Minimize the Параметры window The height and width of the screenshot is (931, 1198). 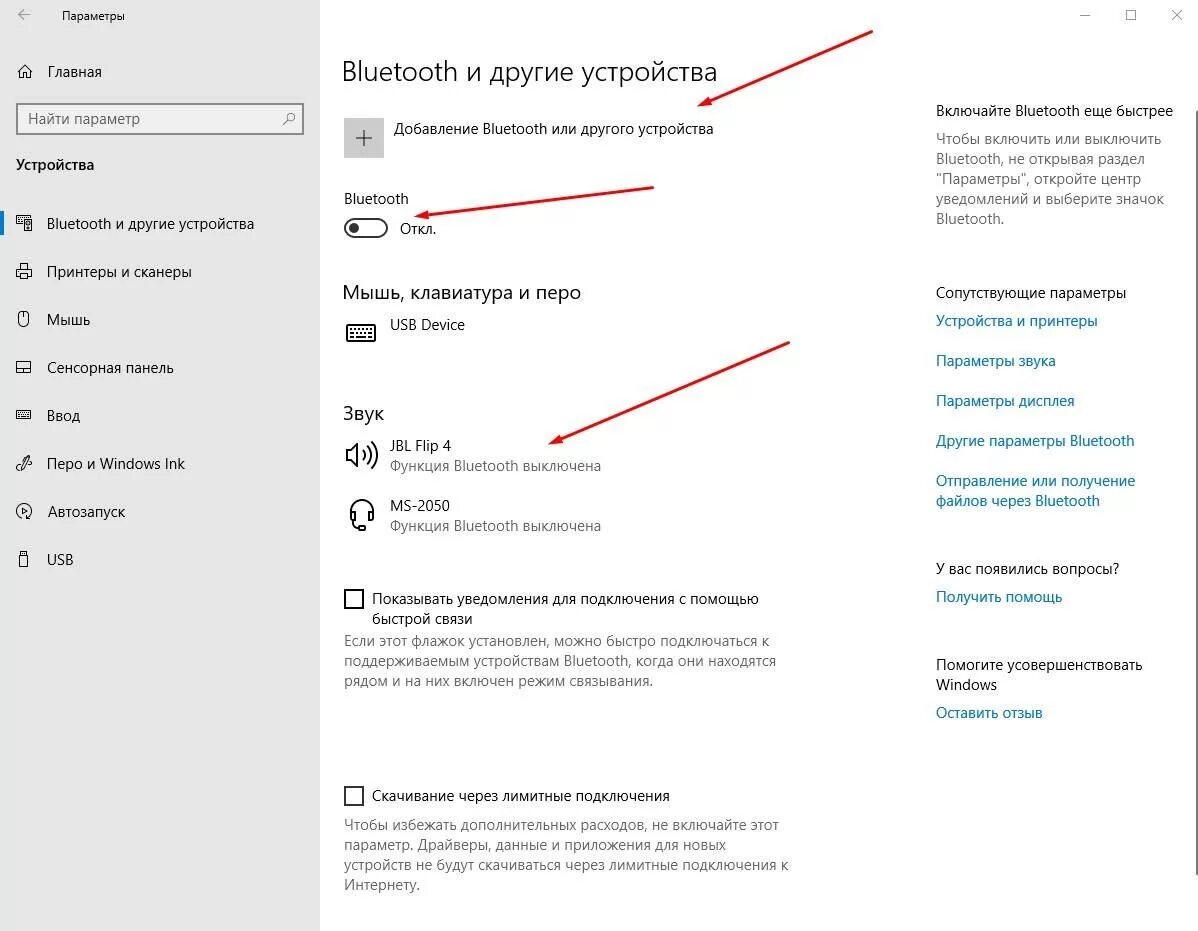[x=1085, y=15]
